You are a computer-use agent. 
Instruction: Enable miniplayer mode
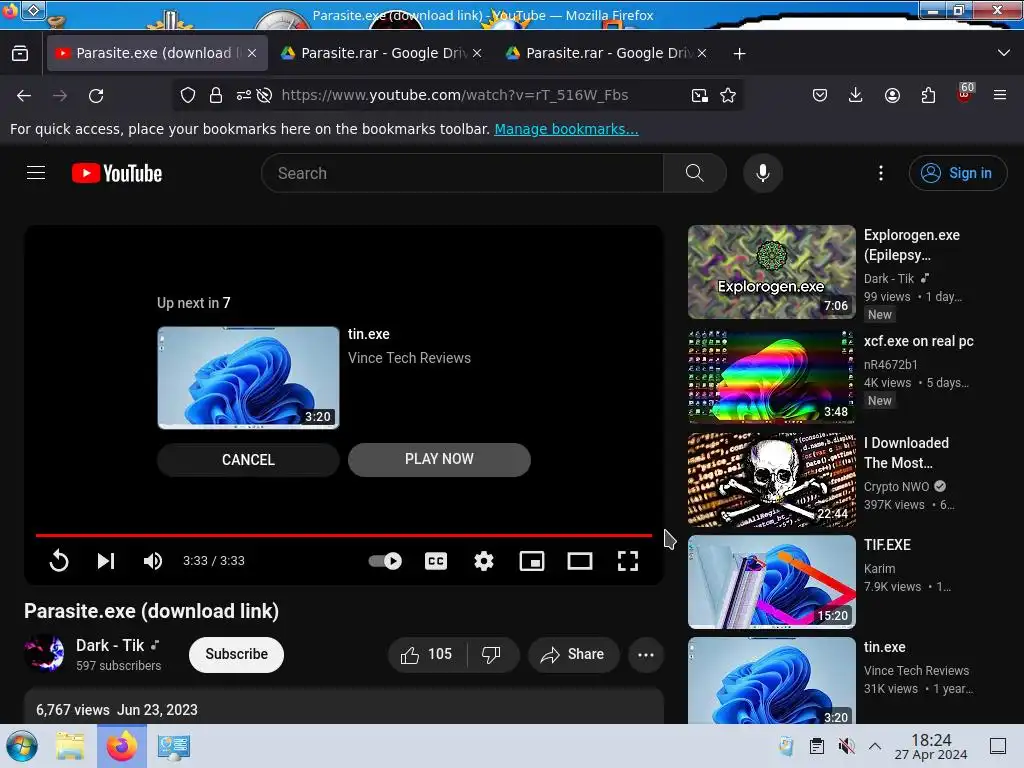pyautogui.click(x=532, y=561)
